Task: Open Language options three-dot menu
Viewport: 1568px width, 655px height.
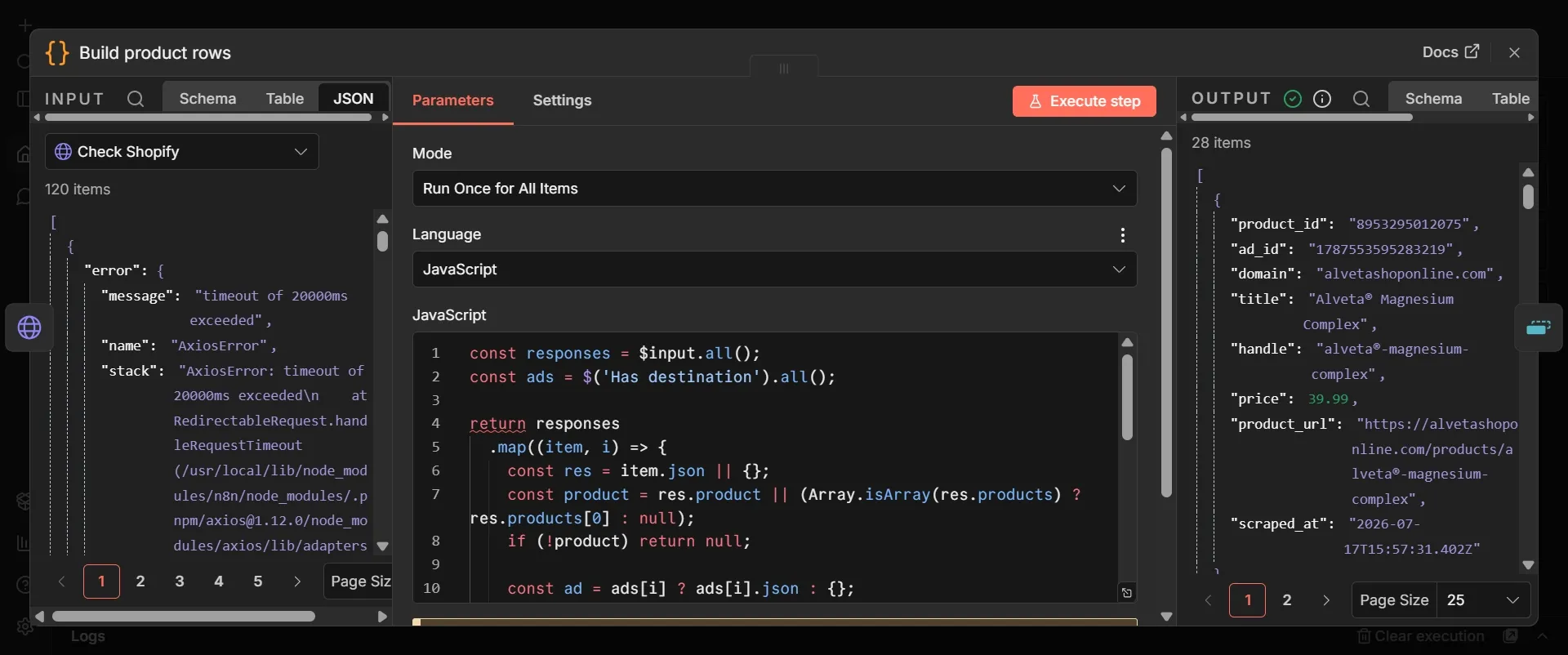Action: pyautogui.click(x=1123, y=235)
